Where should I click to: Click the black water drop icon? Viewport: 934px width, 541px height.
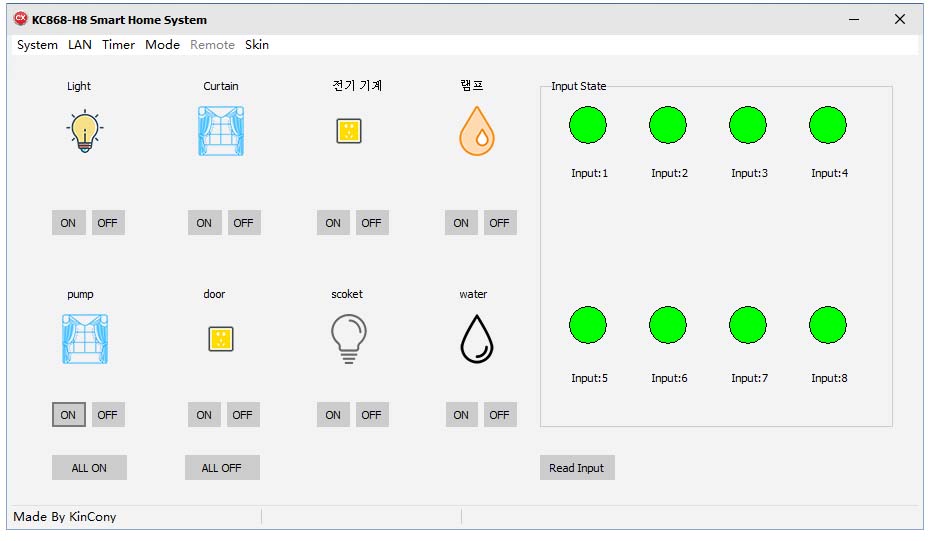tap(477, 339)
